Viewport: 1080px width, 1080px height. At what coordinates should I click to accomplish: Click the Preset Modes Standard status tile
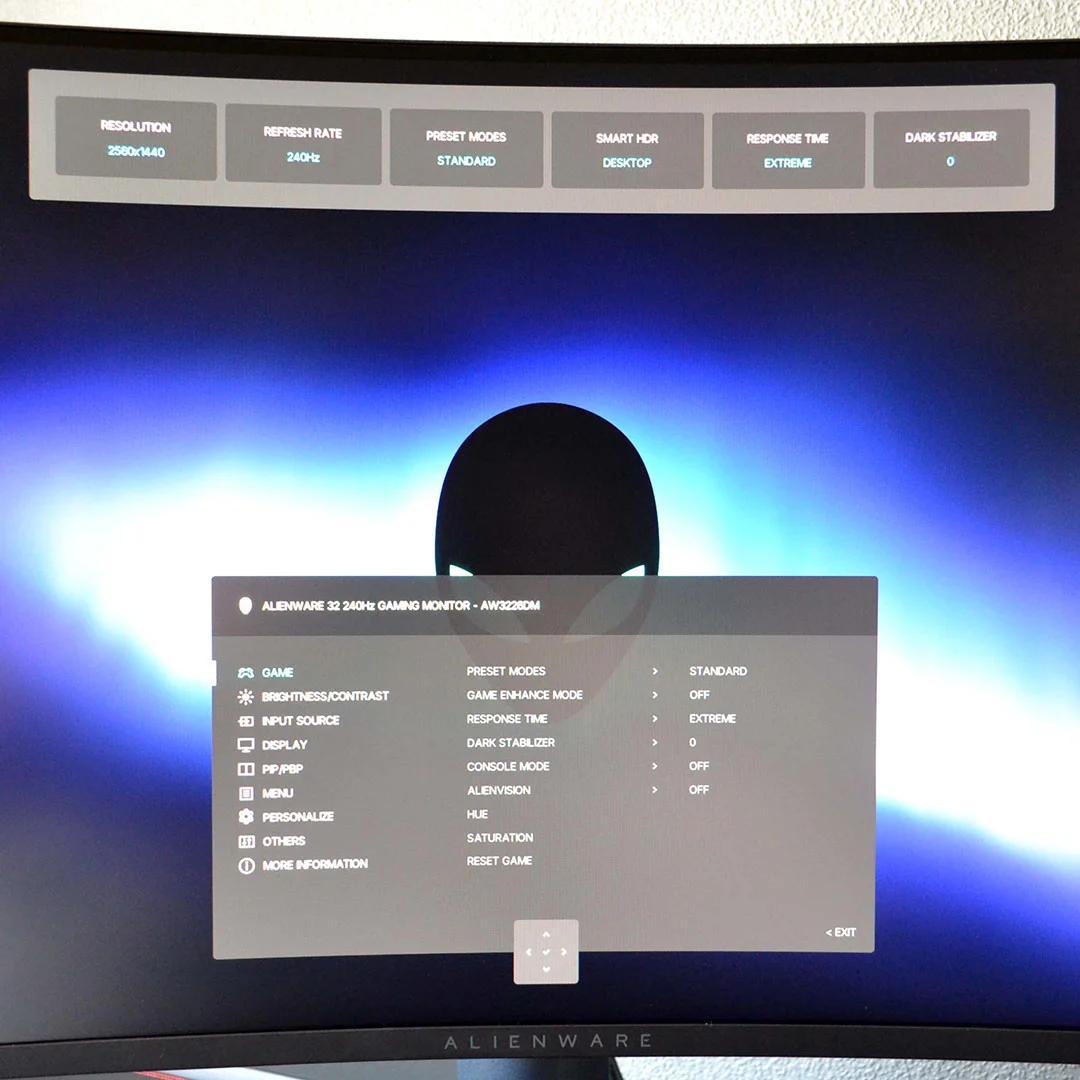point(466,148)
